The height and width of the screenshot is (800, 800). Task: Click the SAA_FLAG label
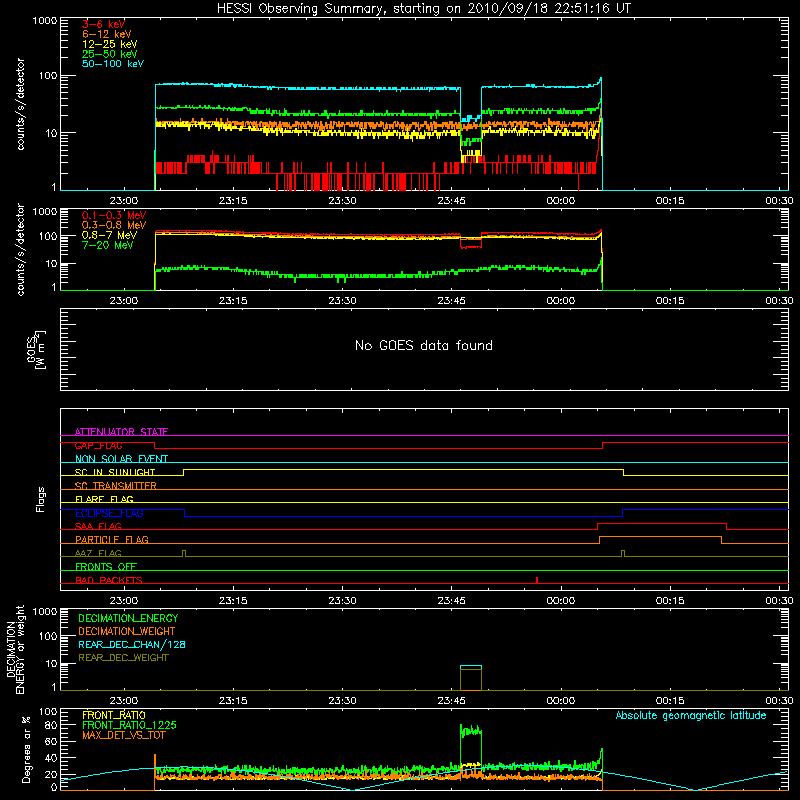pos(98,526)
